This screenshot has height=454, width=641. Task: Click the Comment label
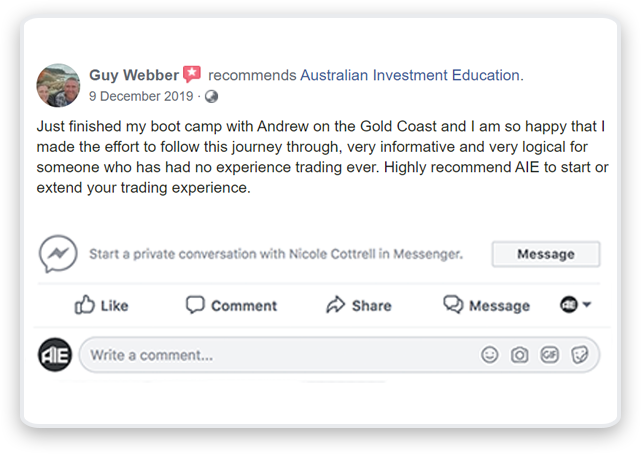click(x=244, y=306)
